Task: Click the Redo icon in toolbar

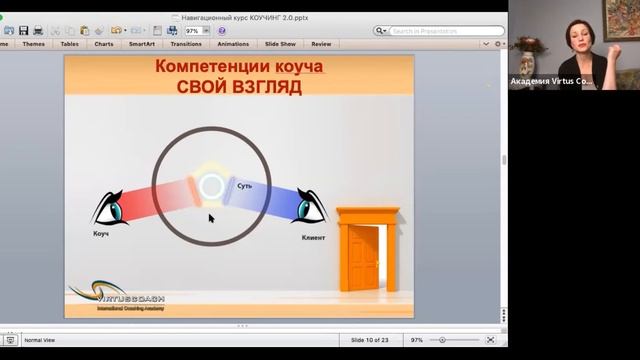Action: coord(136,31)
